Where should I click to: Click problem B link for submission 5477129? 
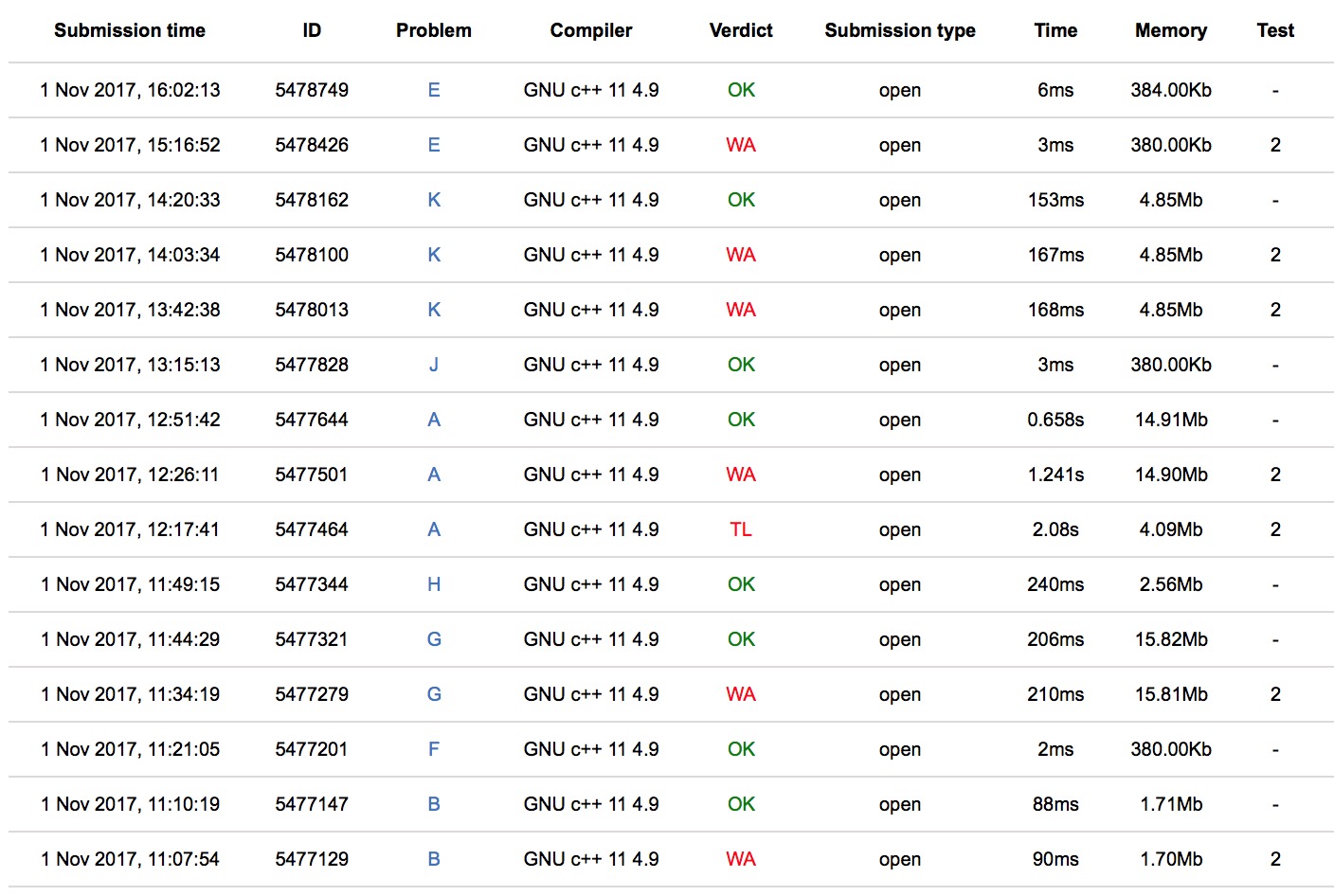tap(434, 859)
